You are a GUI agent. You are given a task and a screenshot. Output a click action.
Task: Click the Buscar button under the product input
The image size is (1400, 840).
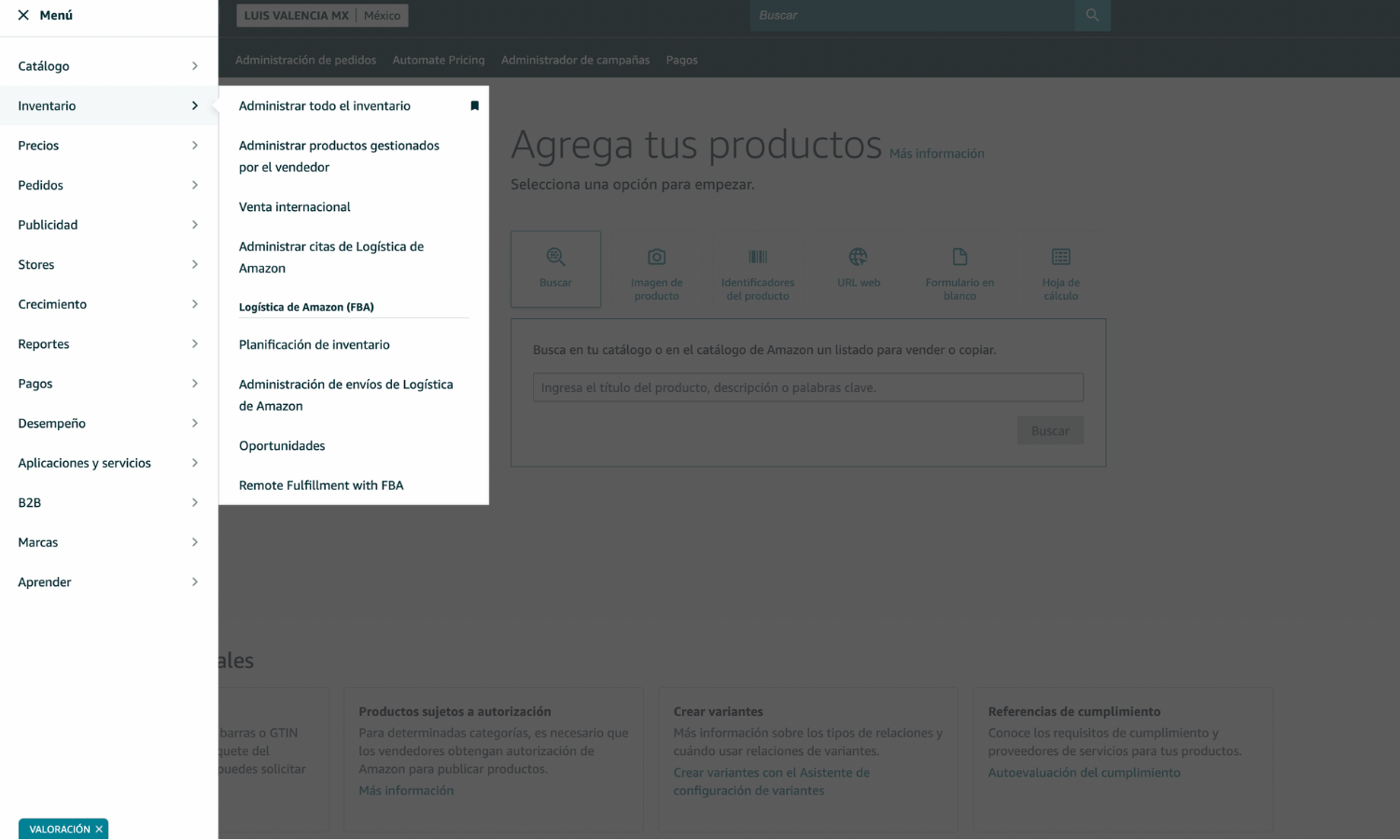[1050, 430]
